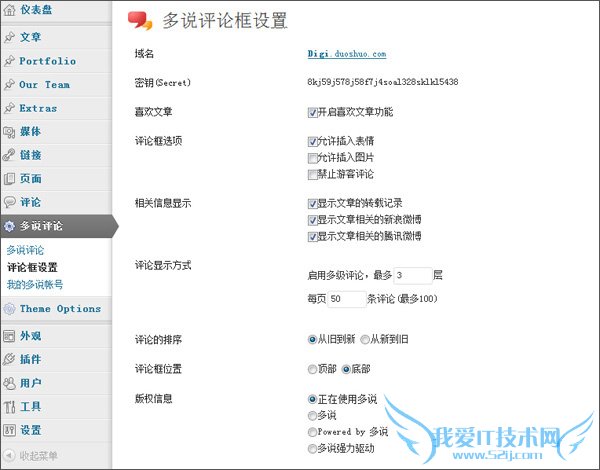Open 多说评论 submenu link
This screenshot has width=600, height=470.
(x=25, y=250)
